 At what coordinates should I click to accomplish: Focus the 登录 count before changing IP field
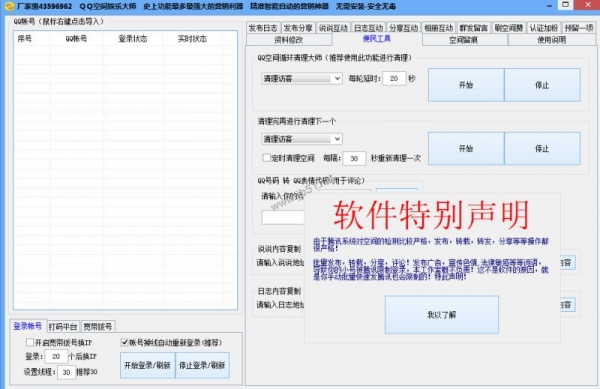(56, 356)
